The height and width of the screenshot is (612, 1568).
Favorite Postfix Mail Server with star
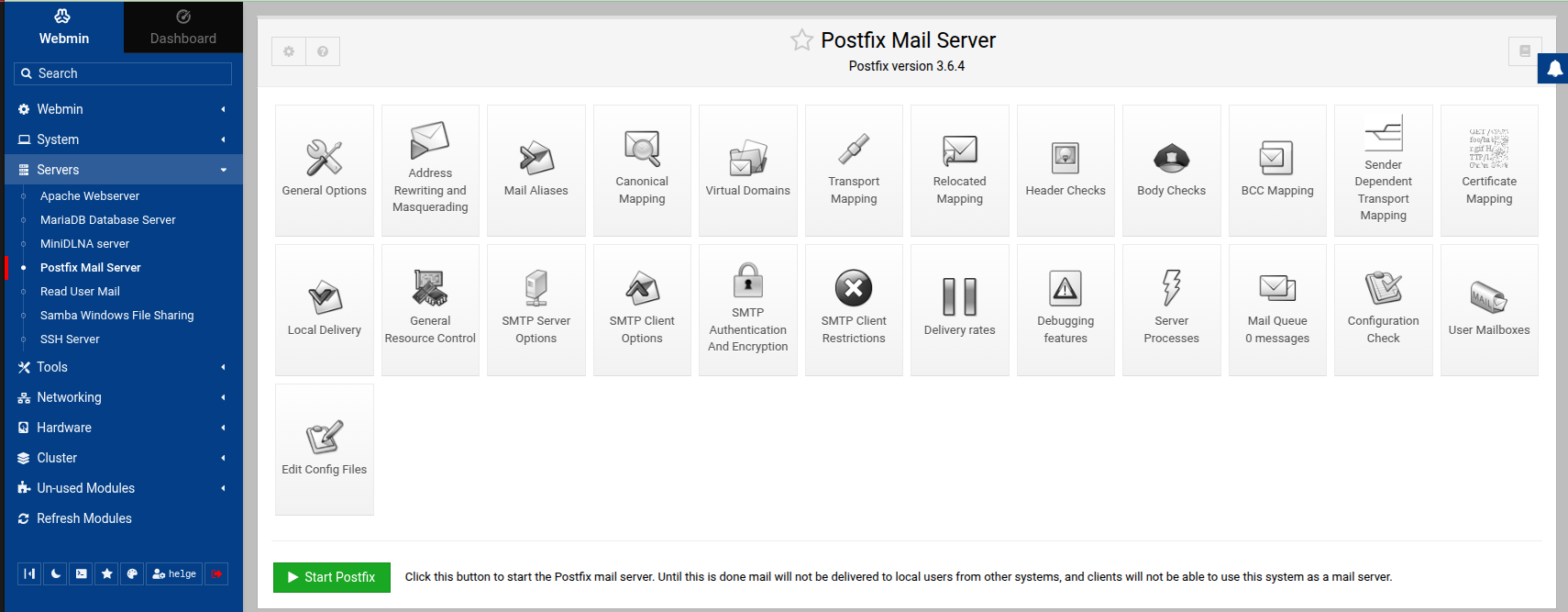(x=801, y=39)
